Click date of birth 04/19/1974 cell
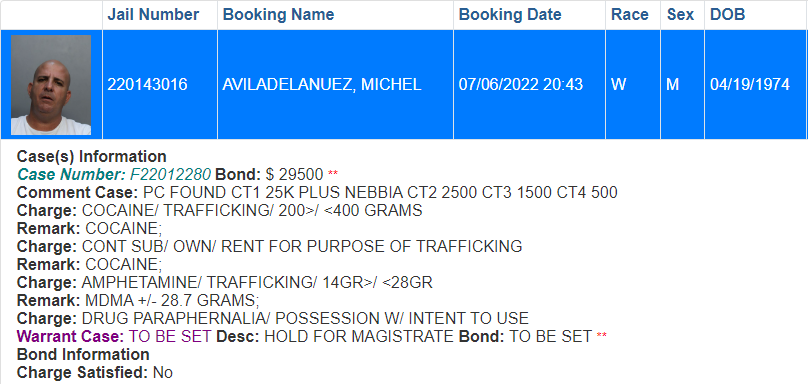The image size is (808, 384). pos(755,85)
